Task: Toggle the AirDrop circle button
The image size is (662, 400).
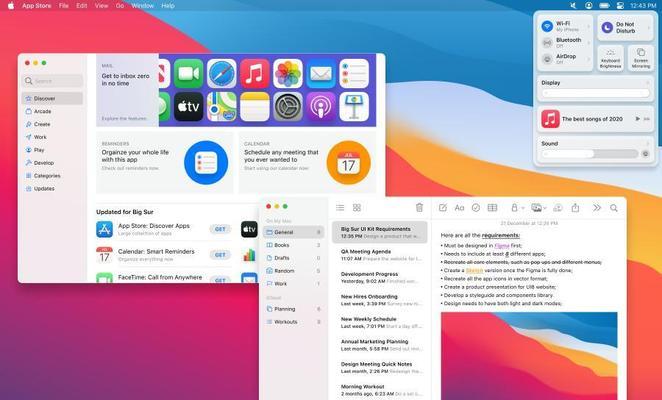Action: click(x=547, y=59)
